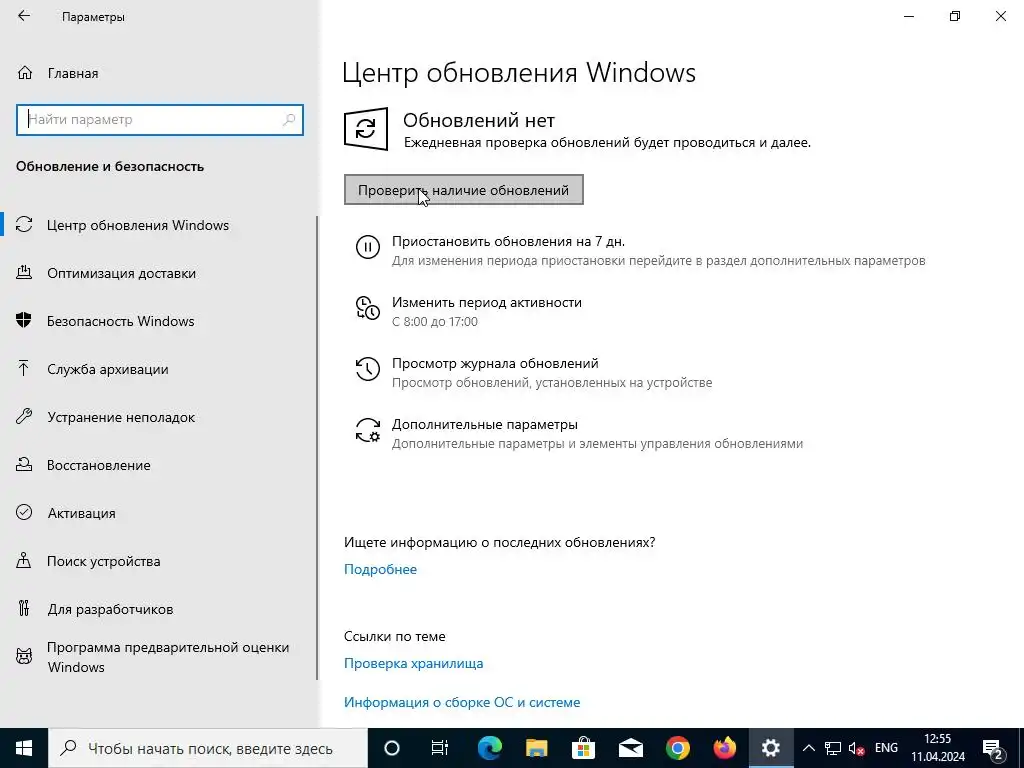Click the wrench icon for Устранение неполадок

coord(24,417)
